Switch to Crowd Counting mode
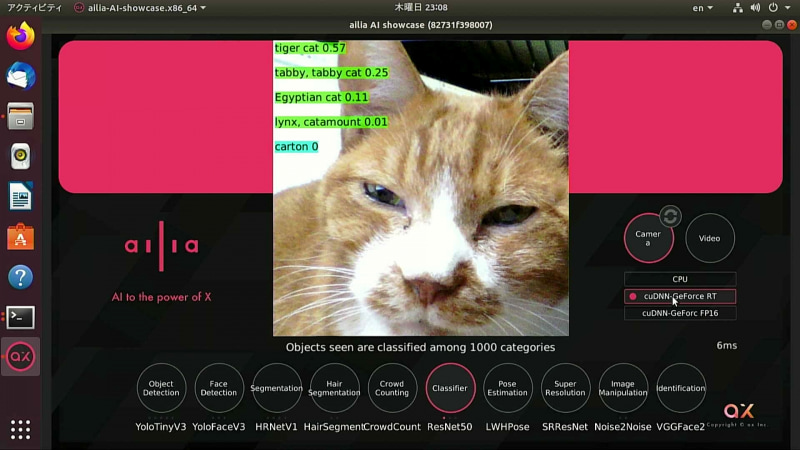 coord(392,388)
